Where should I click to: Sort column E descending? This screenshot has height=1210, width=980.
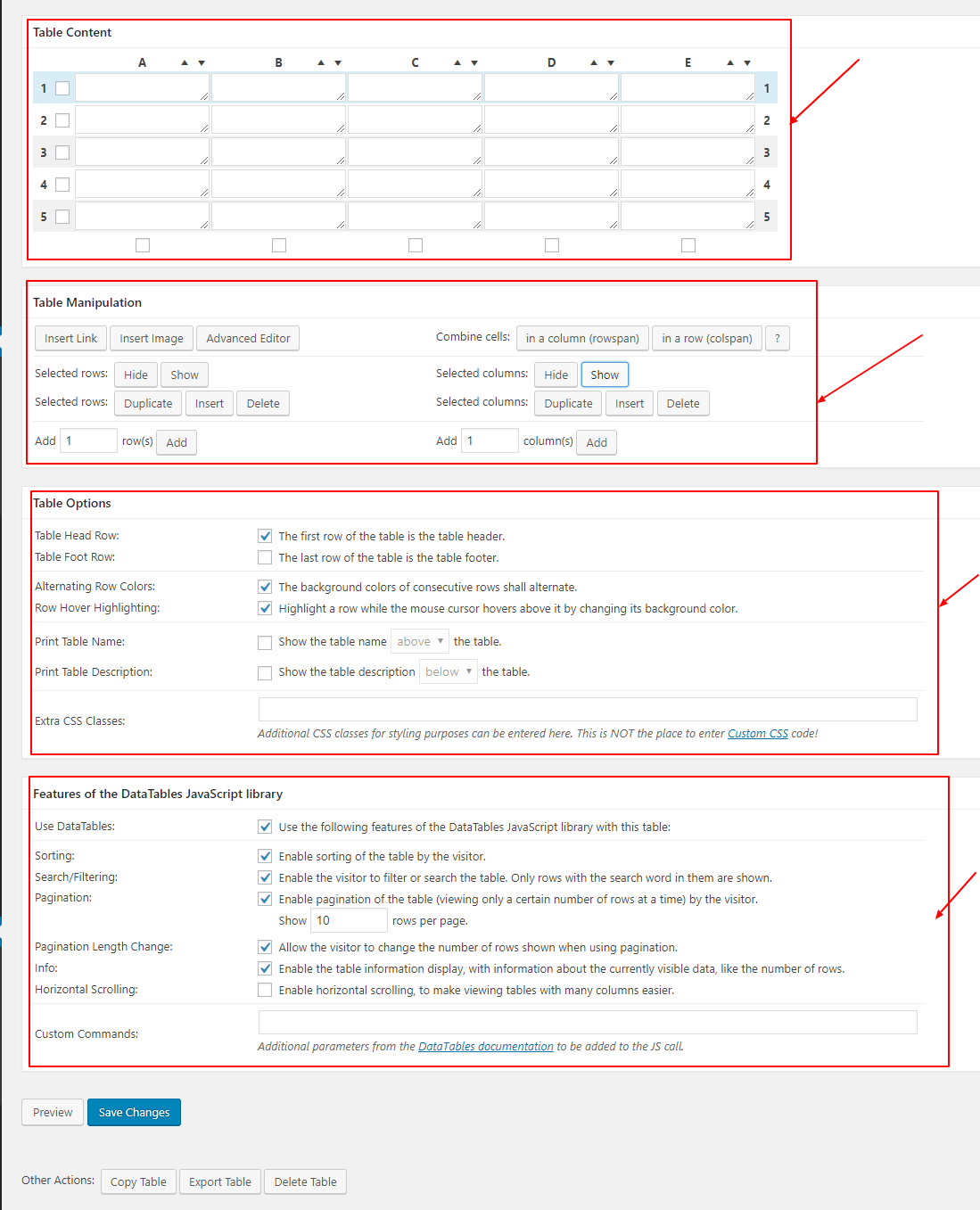coord(746,62)
